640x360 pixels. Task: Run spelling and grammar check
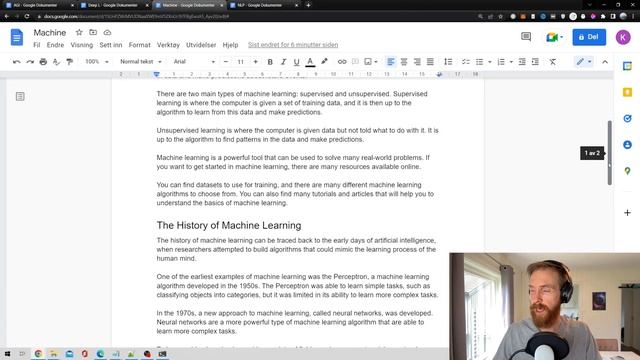tap(56, 62)
